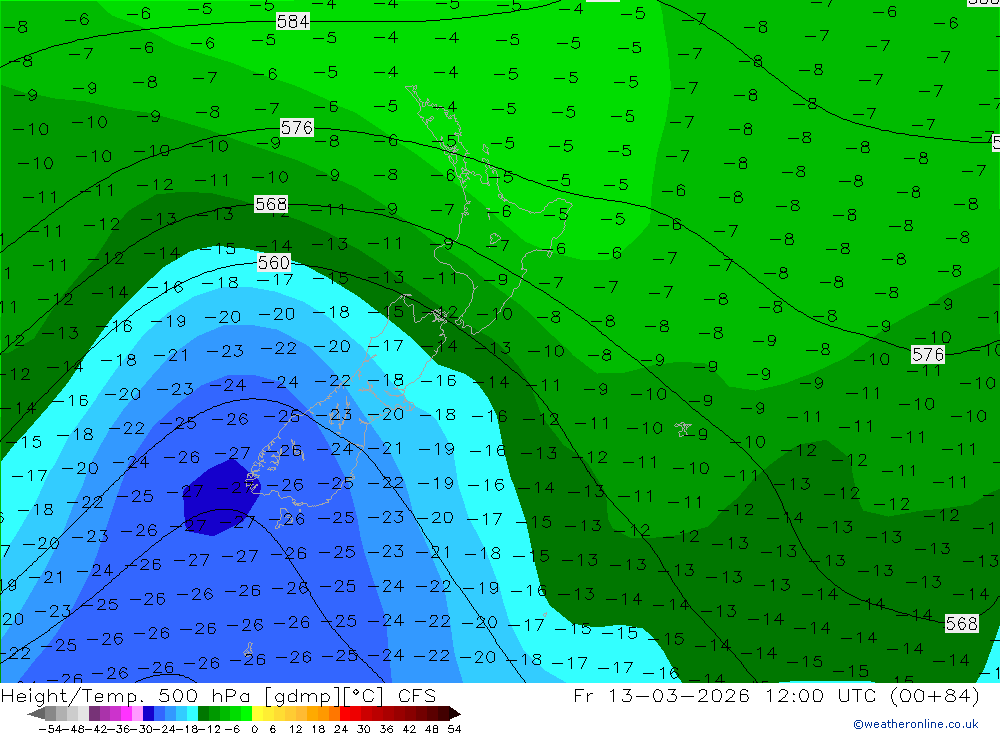This screenshot has width=1000, height=733.
Task: Click the -54 value under the color scale
Action: tap(50, 729)
